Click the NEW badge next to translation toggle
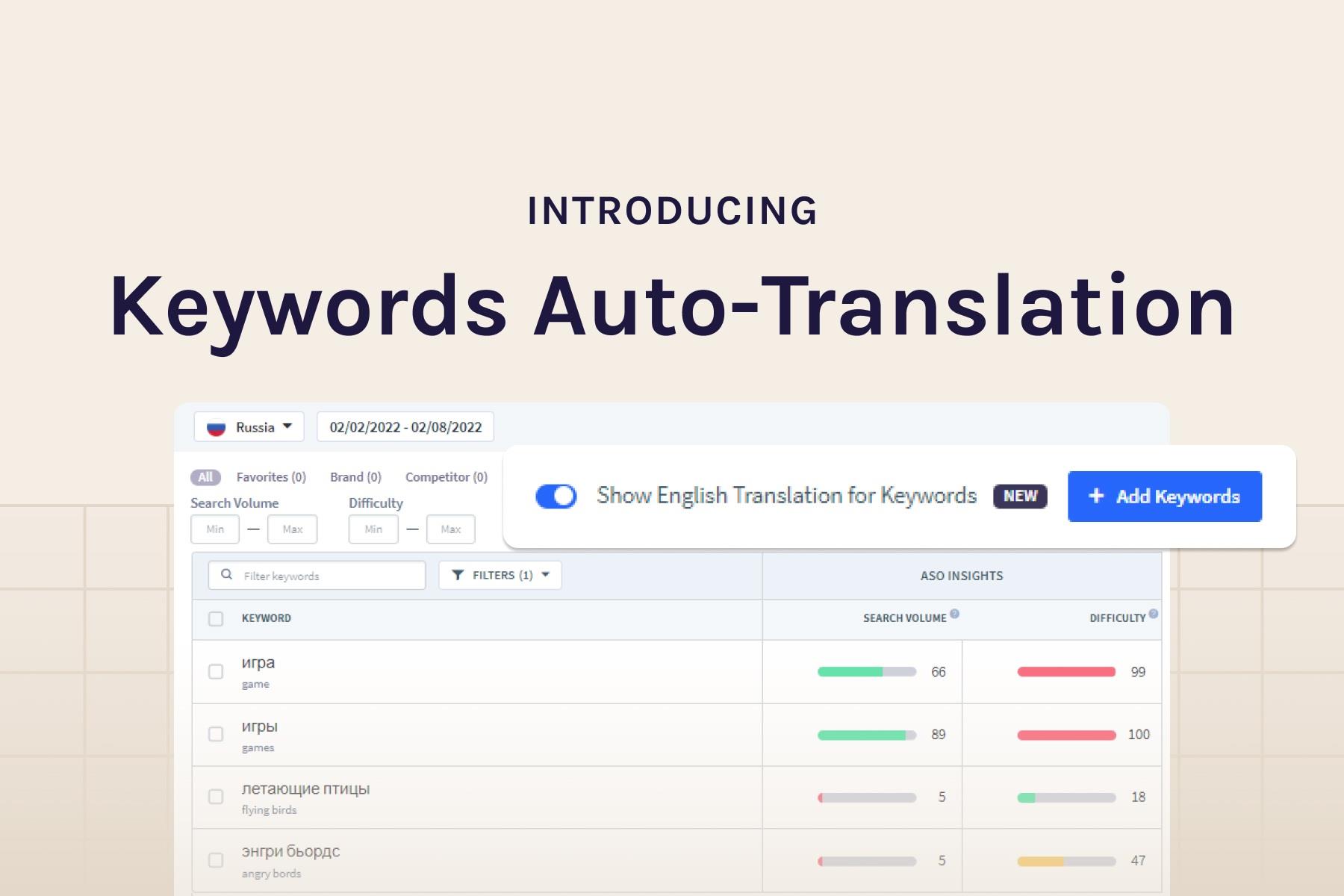The height and width of the screenshot is (896, 1344). tap(1019, 496)
